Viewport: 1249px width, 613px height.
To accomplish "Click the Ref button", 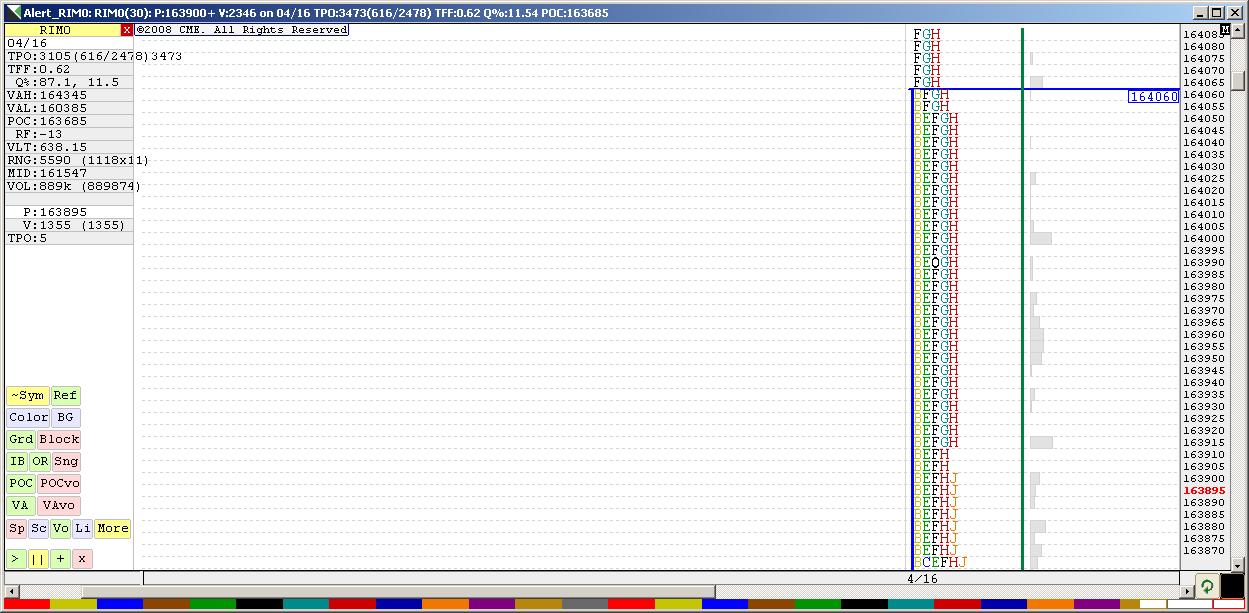I will coord(65,396).
